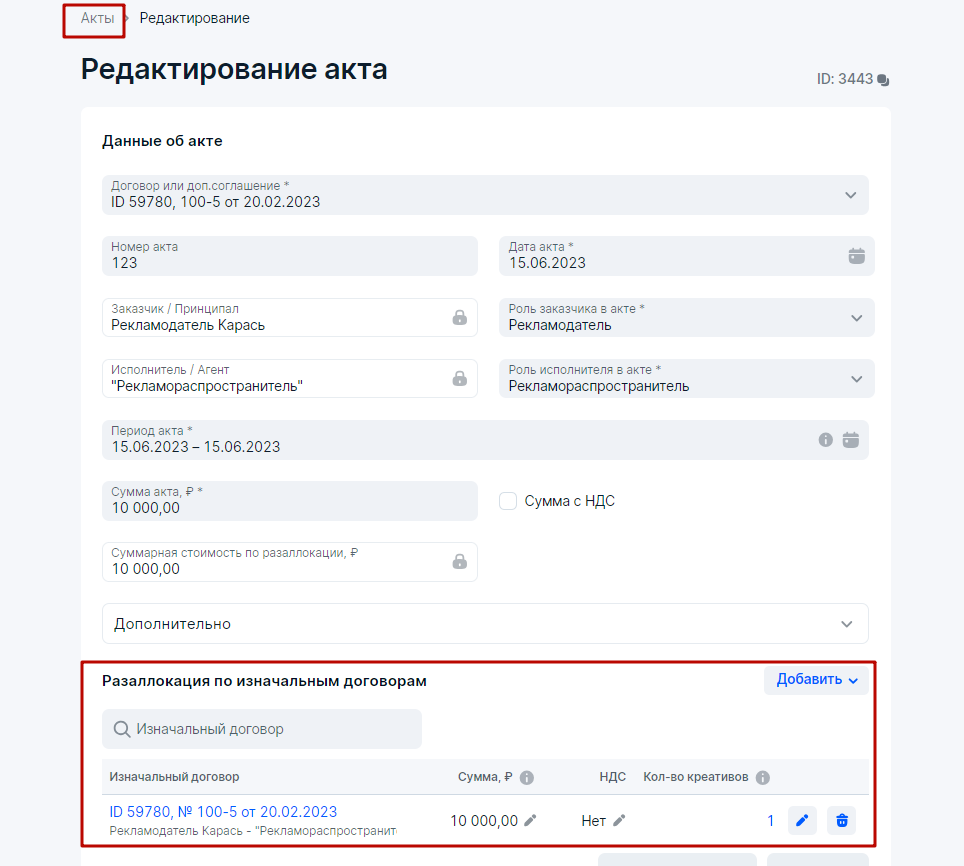Click lock icon in Заказчик / Принципал field
964x866 pixels.
point(459,318)
